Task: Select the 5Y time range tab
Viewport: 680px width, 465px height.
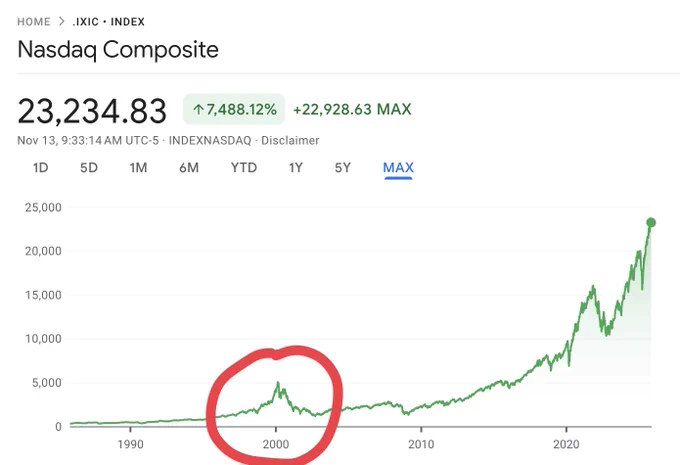Action: pos(343,167)
